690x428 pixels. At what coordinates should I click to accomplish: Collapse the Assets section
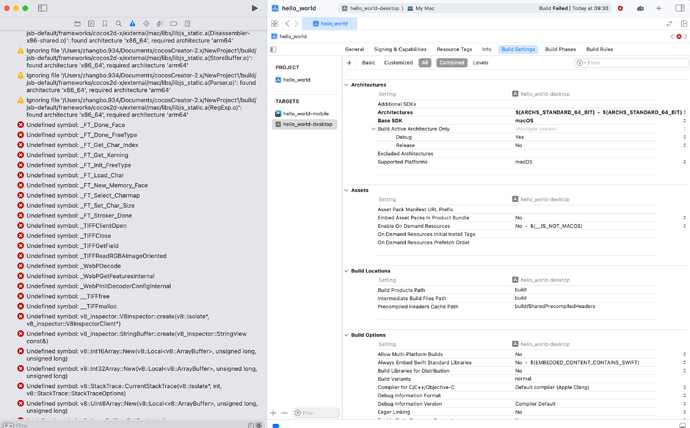[x=346, y=190]
